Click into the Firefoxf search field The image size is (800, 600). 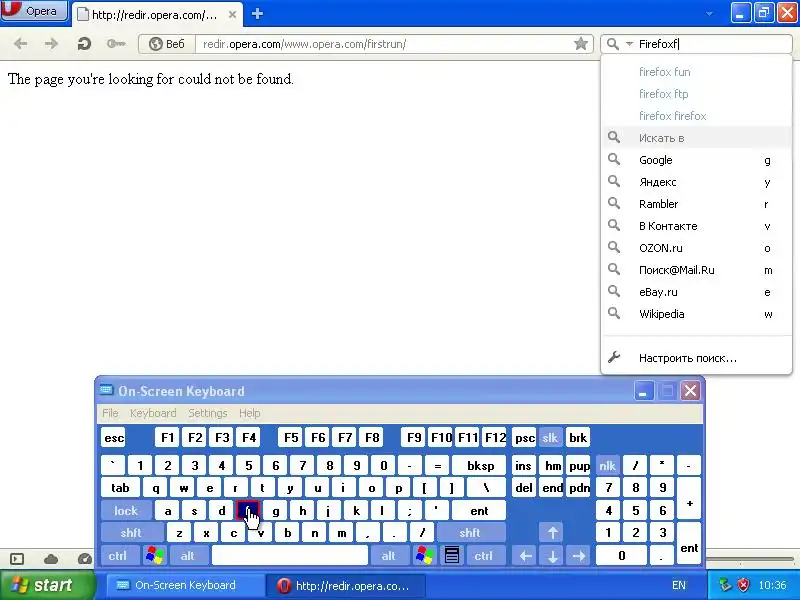click(x=712, y=44)
